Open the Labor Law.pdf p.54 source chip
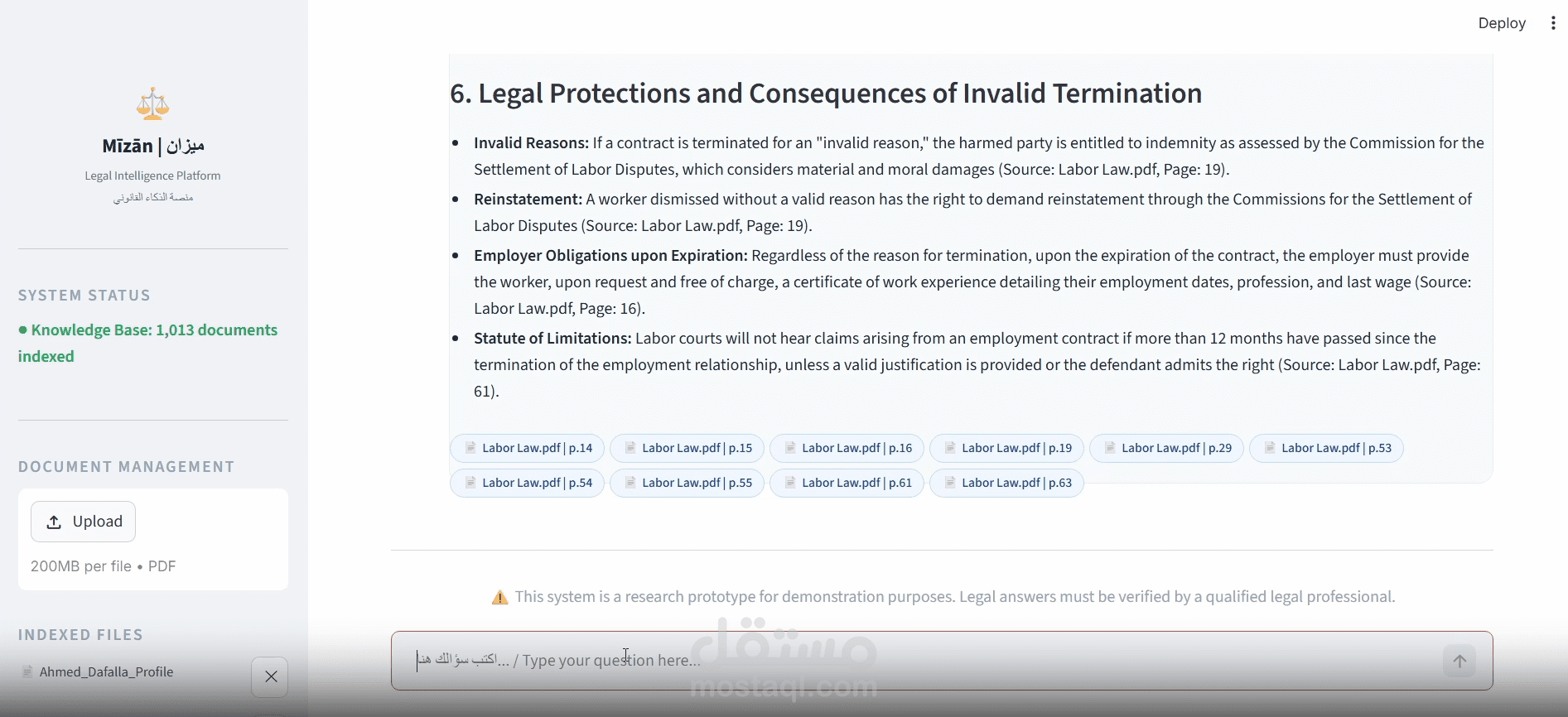The width and height of the screenshot is (1568, 717). point(527,483)
